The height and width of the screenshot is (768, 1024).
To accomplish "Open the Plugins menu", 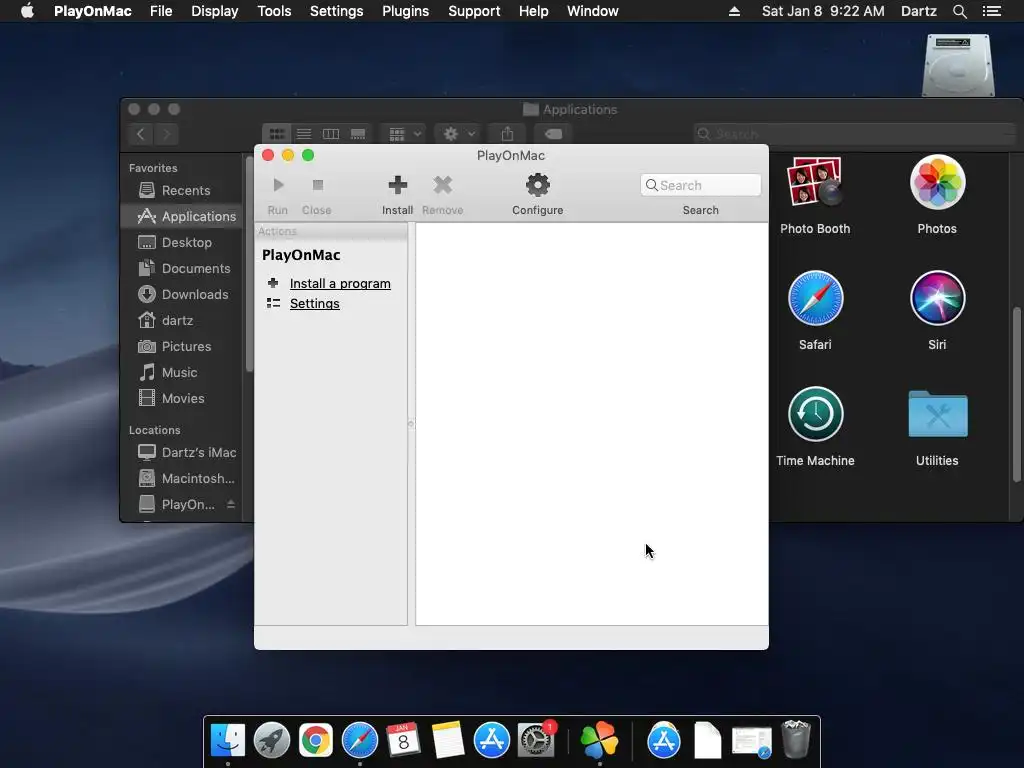I will (405, 11).
